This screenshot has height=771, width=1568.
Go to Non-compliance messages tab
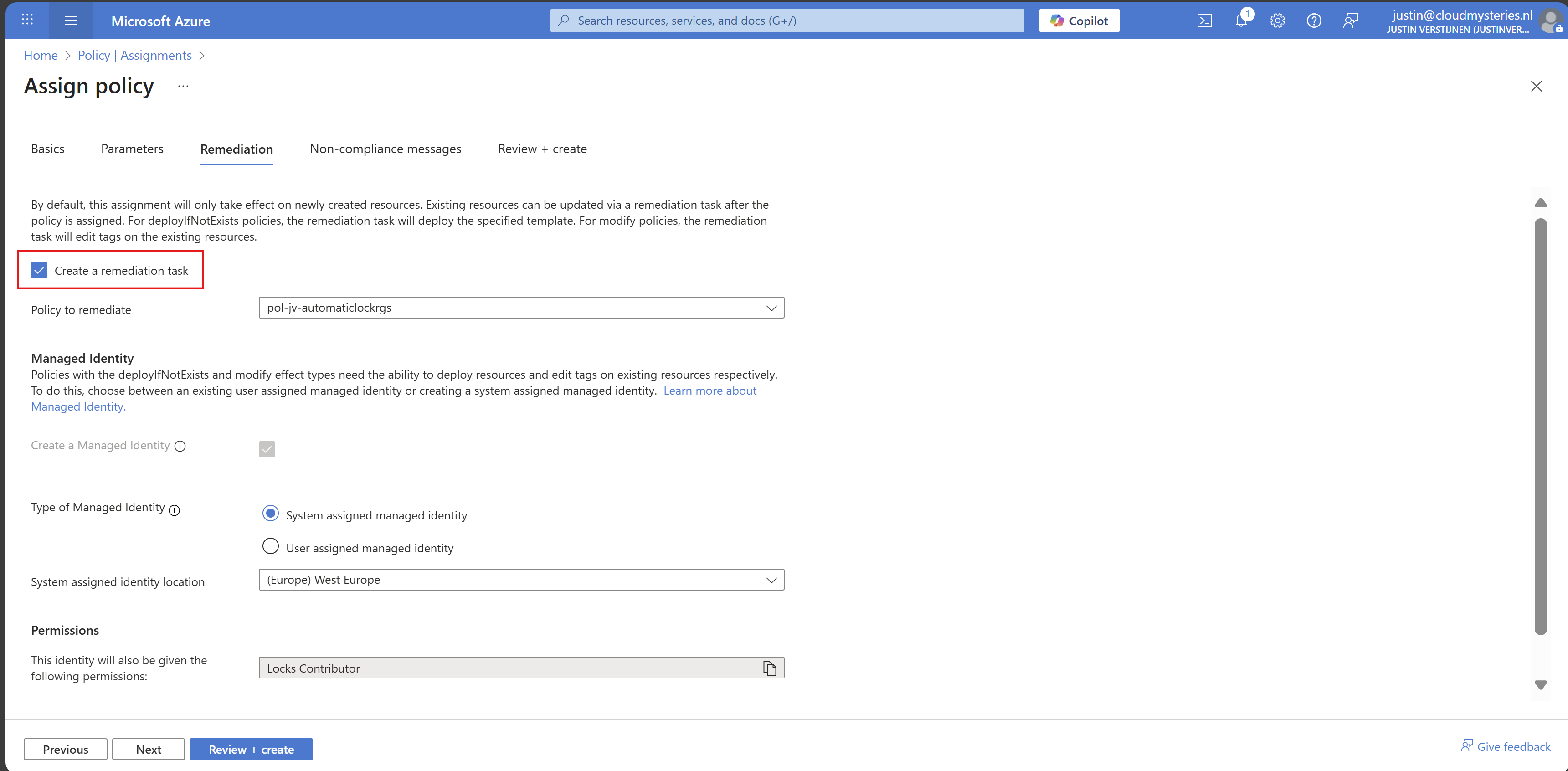[386, 149]
